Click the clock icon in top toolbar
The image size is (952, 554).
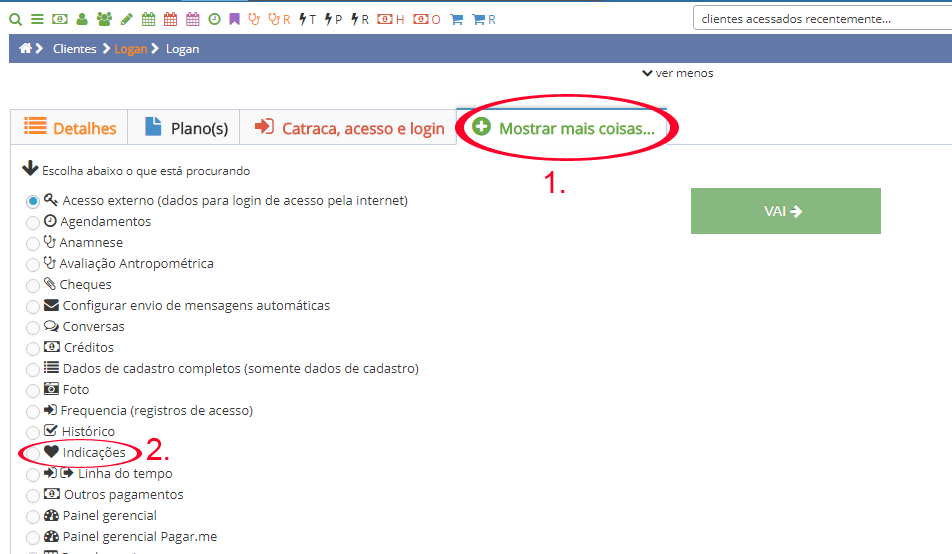214,19
